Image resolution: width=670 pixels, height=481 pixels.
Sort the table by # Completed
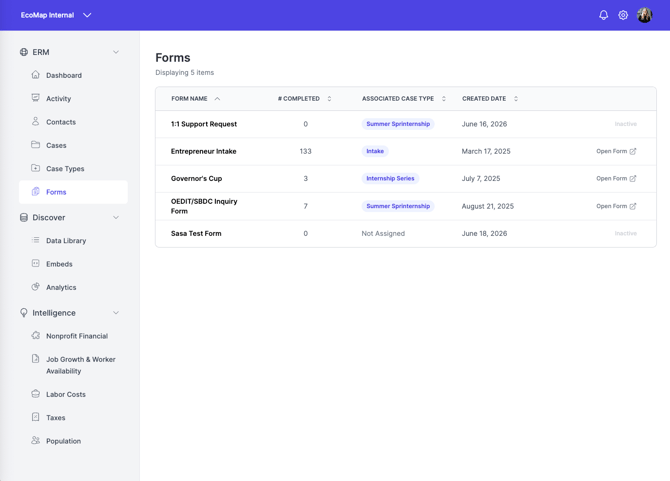329,99
